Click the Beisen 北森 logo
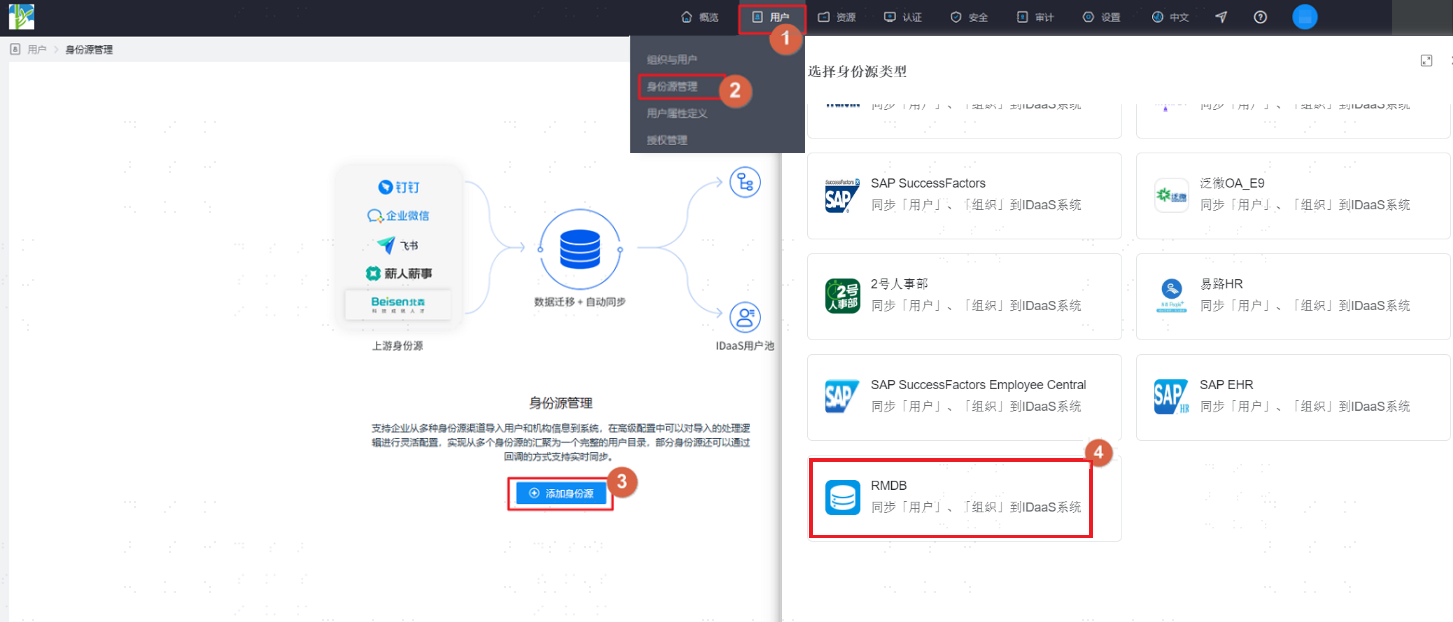The image size is (1453, 622). [397, 304]
